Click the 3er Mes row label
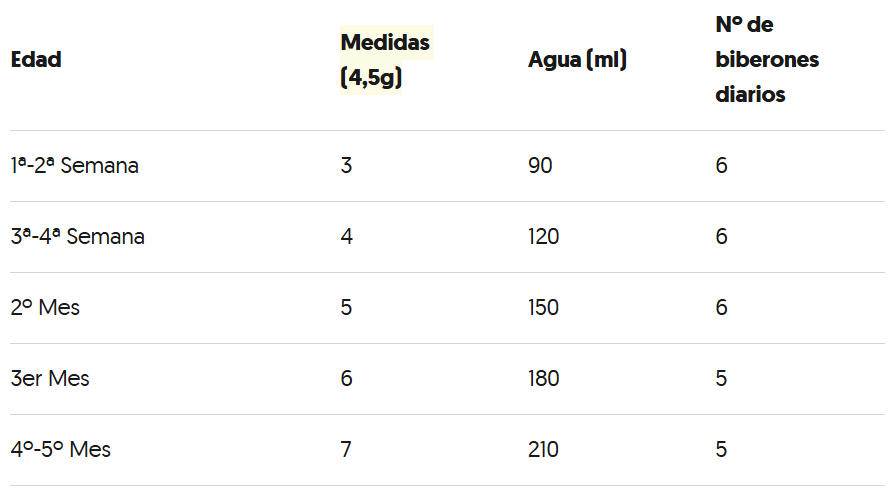Screen dimensions: 889x489 point(50,379)
